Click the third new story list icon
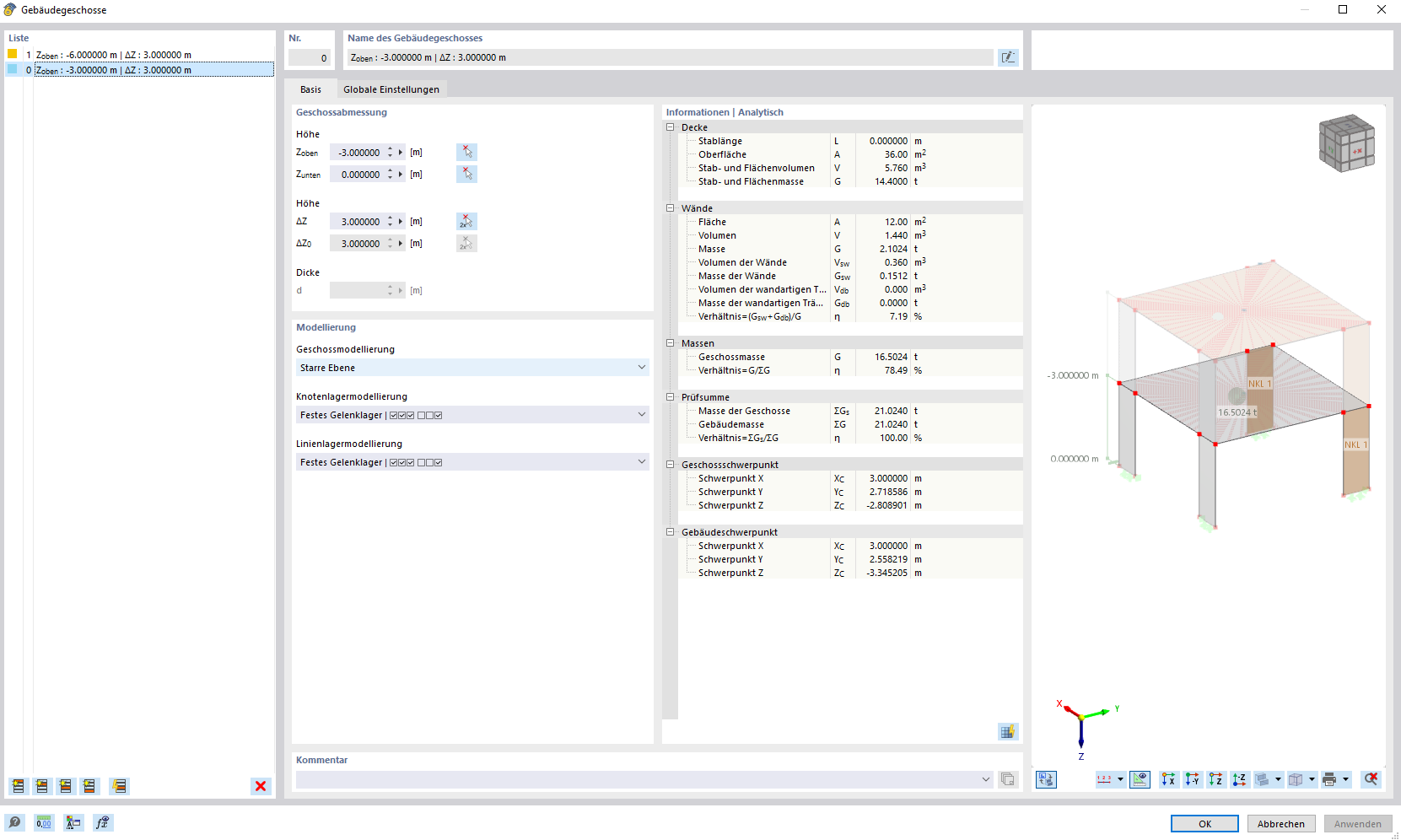Screen dimensions: 1401x840 (x=65, y=786)
